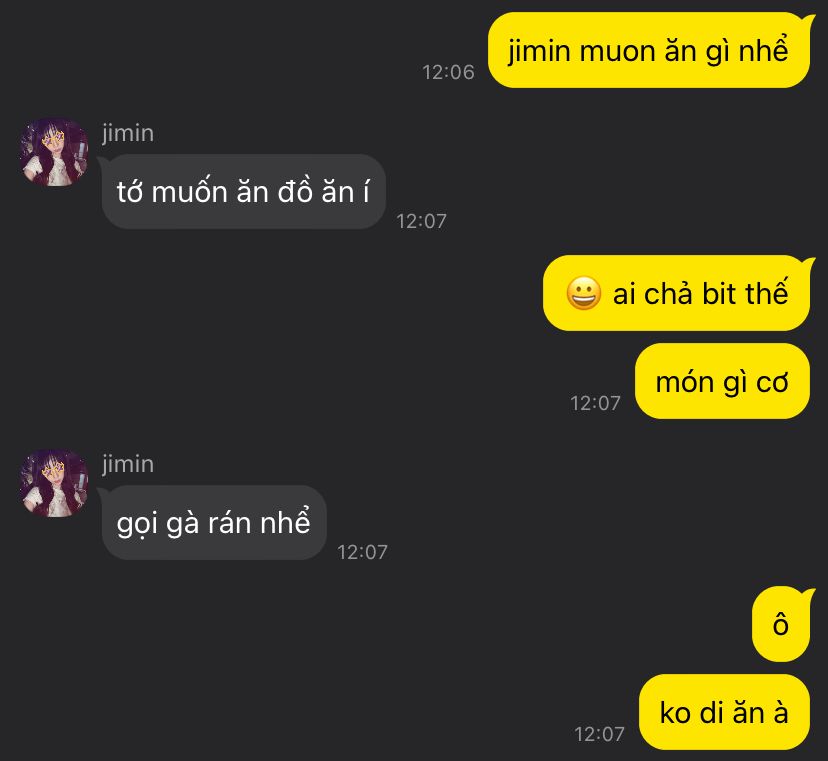This screenshot has width=828, height=761.
Task: Select the 'ko di ăn à' message bubble
Action: pyautogui.click(x=724, y=712)
